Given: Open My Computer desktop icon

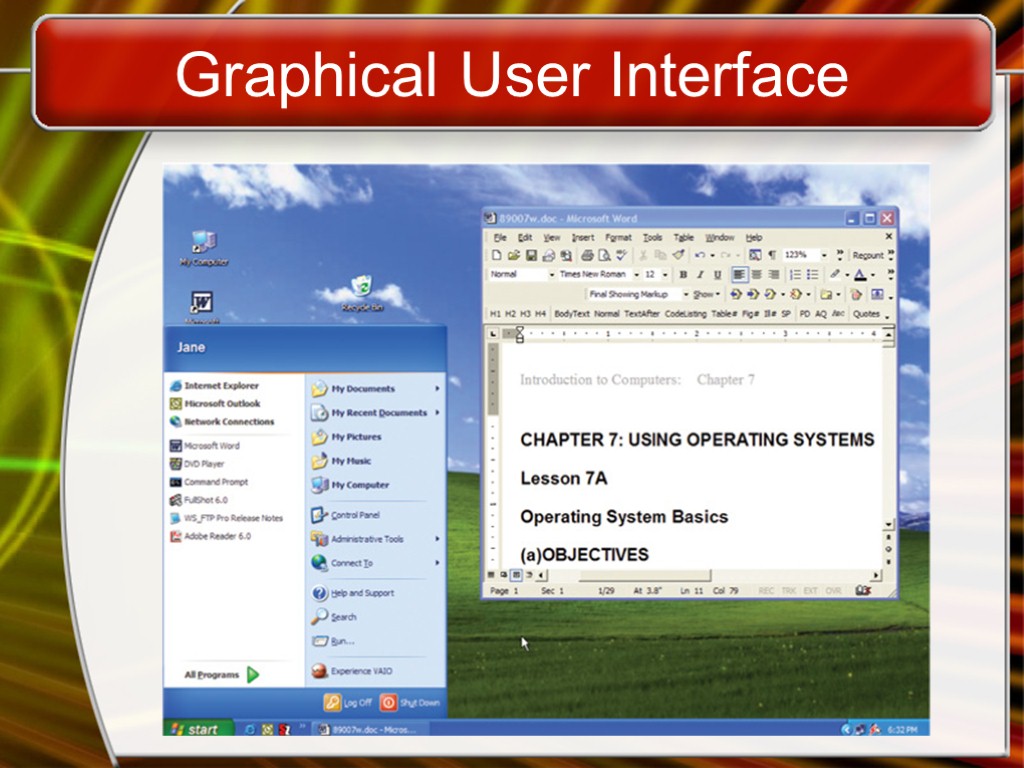Looking at the screenshot, I should coord(204,248).
